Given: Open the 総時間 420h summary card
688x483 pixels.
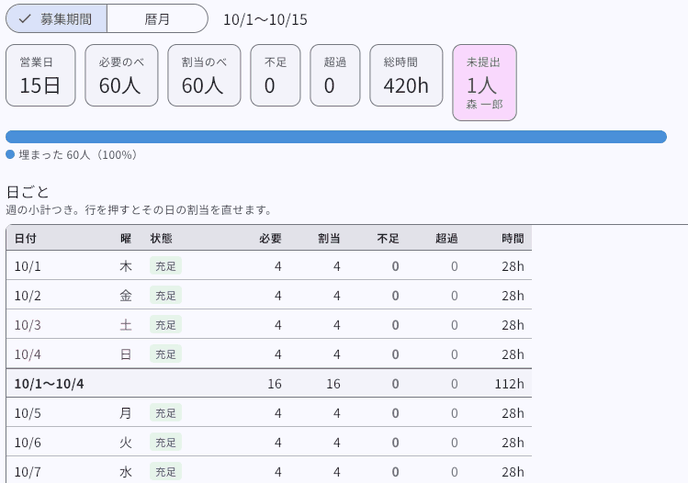Looking at the screenshot, I should click(x=406, y=75).
